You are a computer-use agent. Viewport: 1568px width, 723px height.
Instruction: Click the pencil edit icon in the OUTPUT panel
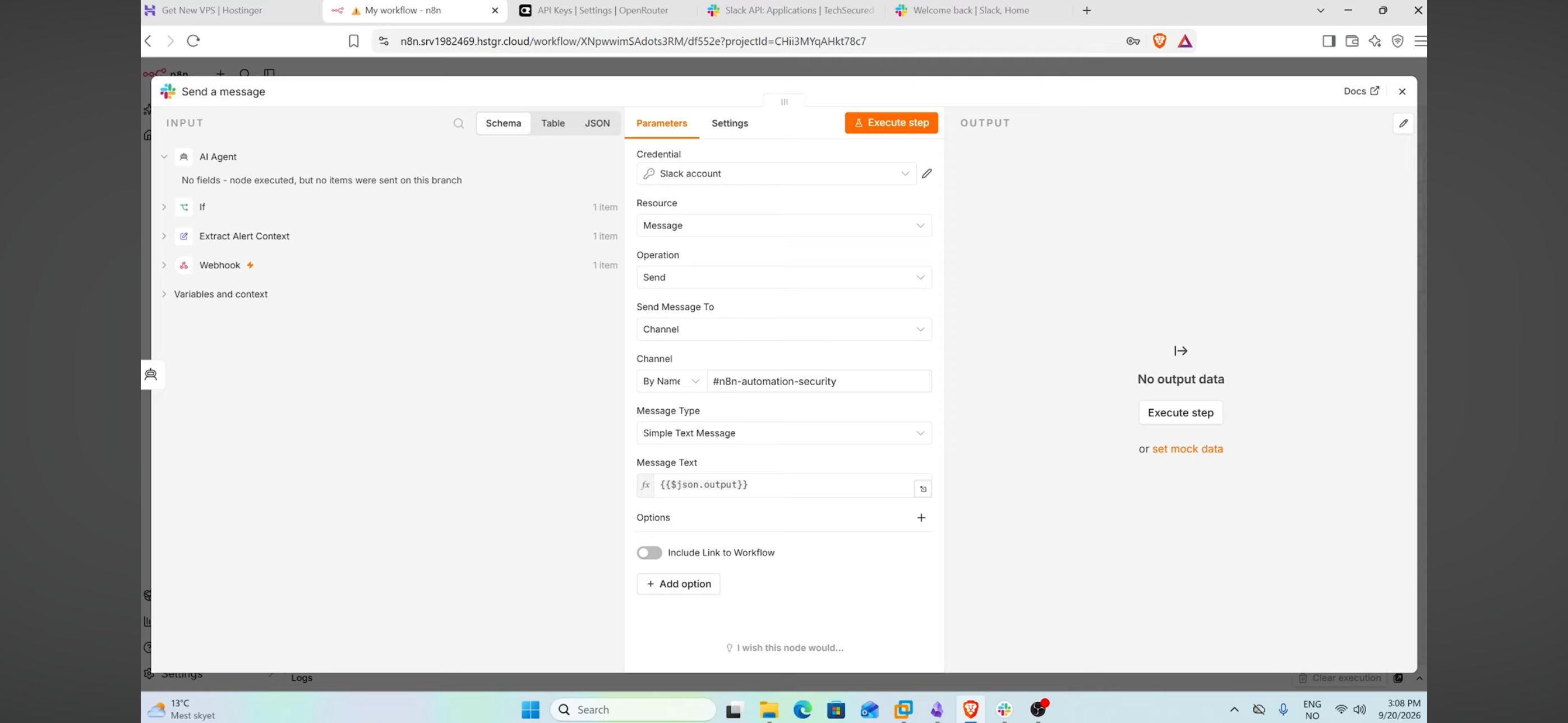point(1403,123)
